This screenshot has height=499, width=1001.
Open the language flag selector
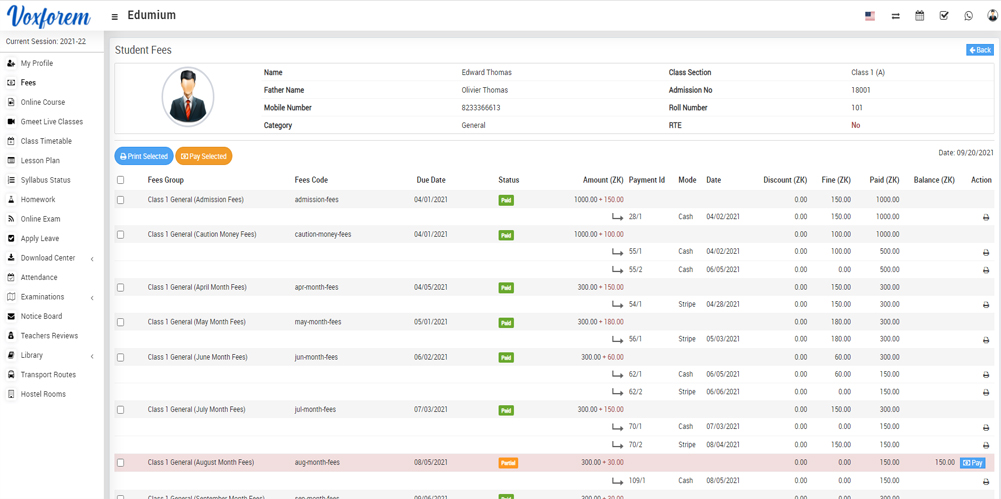coord(869,16)
